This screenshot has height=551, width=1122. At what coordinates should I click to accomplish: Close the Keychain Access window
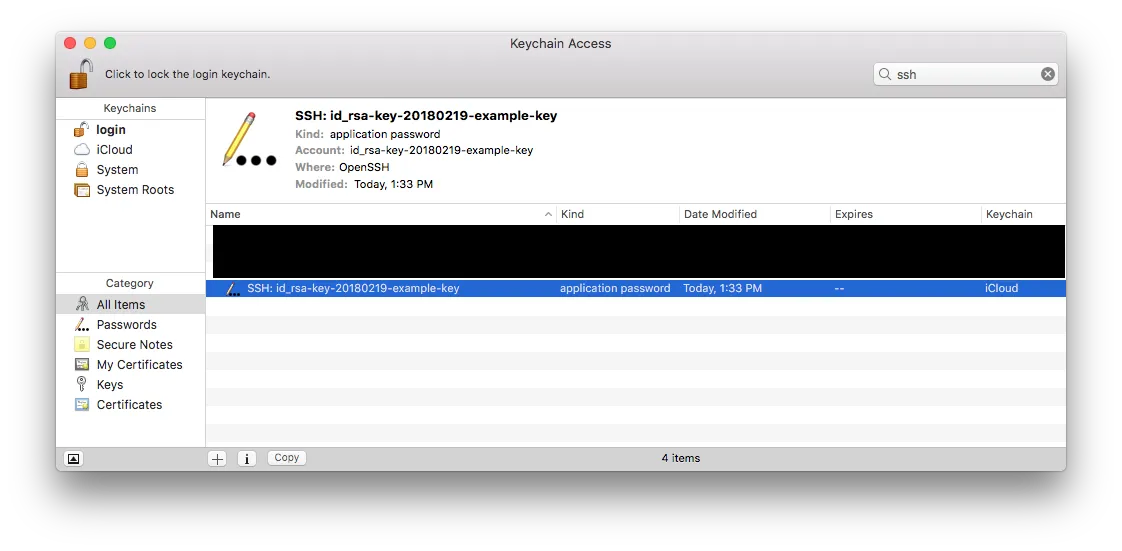pyautogui.click(x=70, y=43)
